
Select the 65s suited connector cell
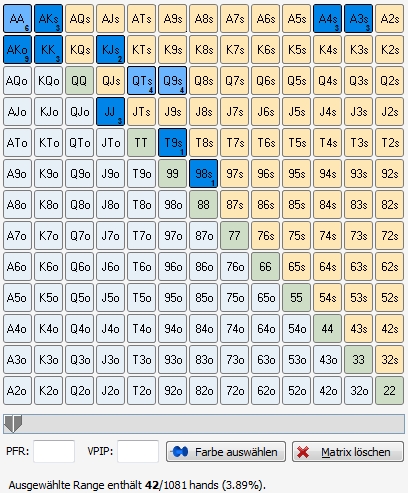(x=297, y=267)
